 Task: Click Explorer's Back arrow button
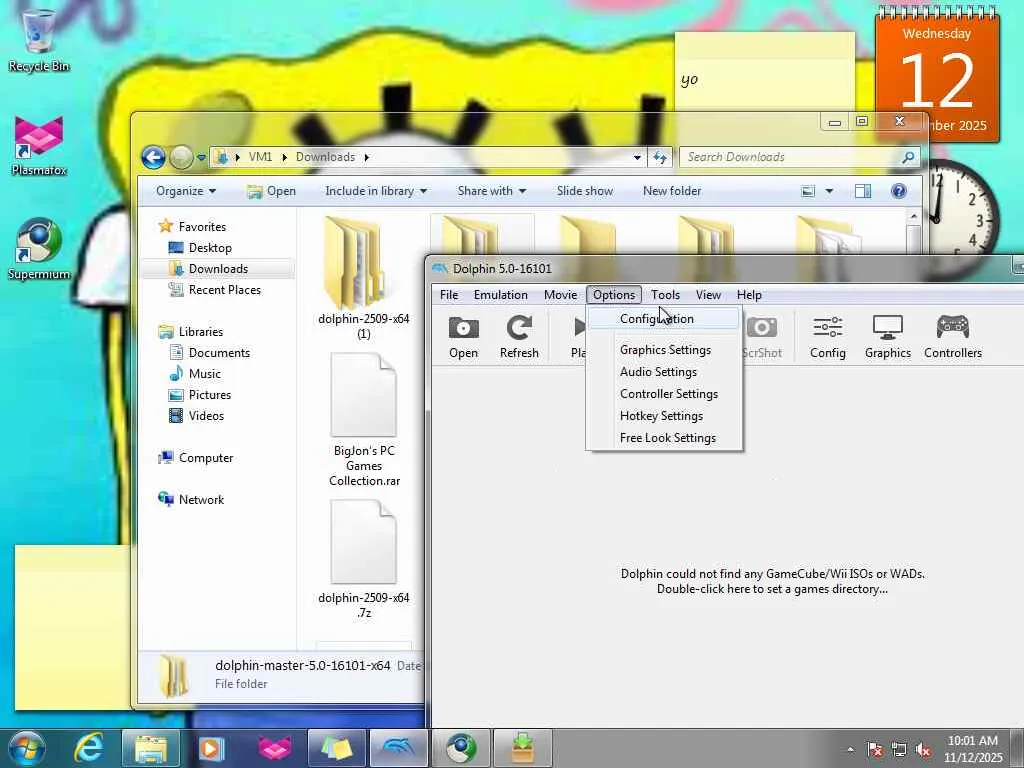(x=153, y=157)
